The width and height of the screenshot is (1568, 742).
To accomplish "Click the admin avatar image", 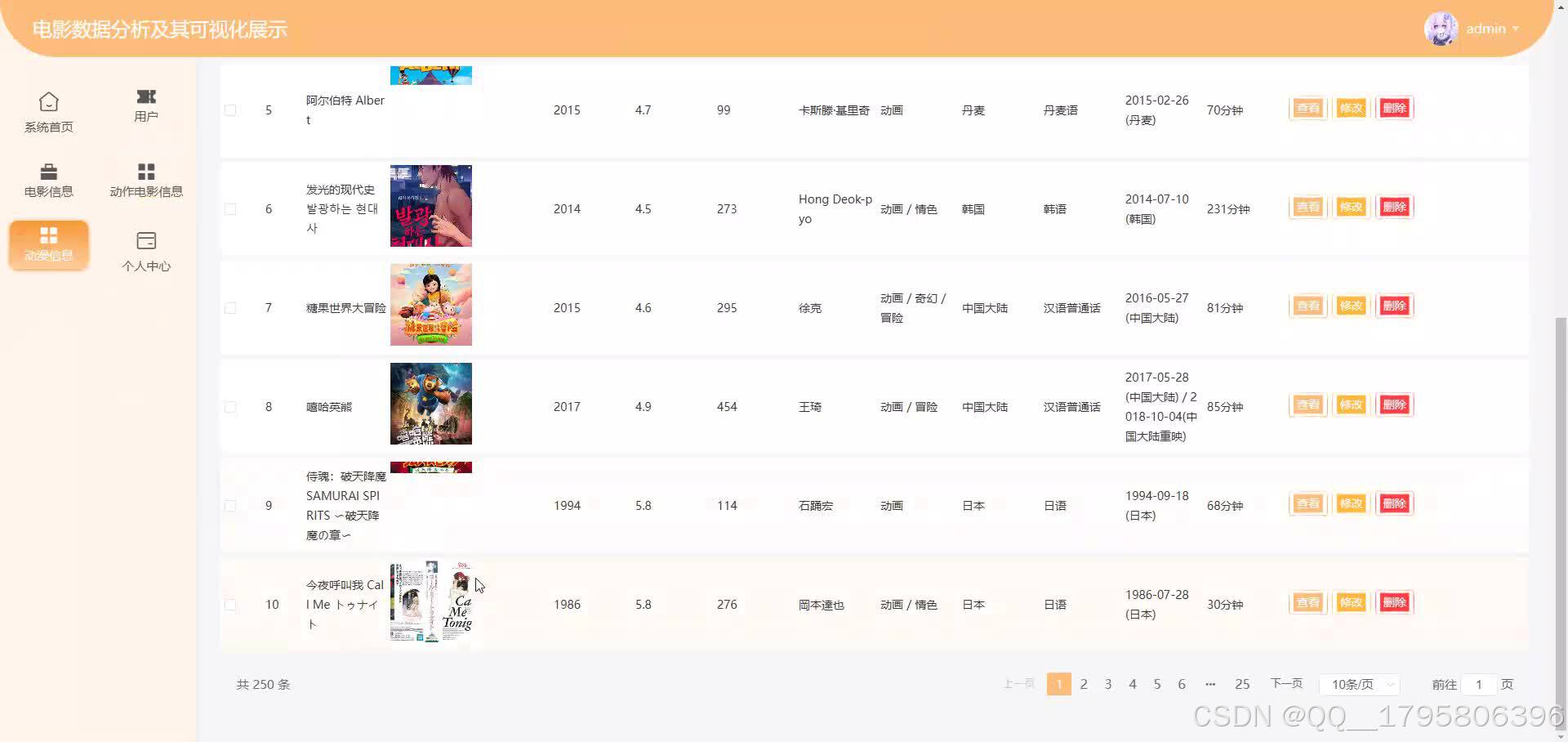I will pyautogui.click(x=1441, y=29).
